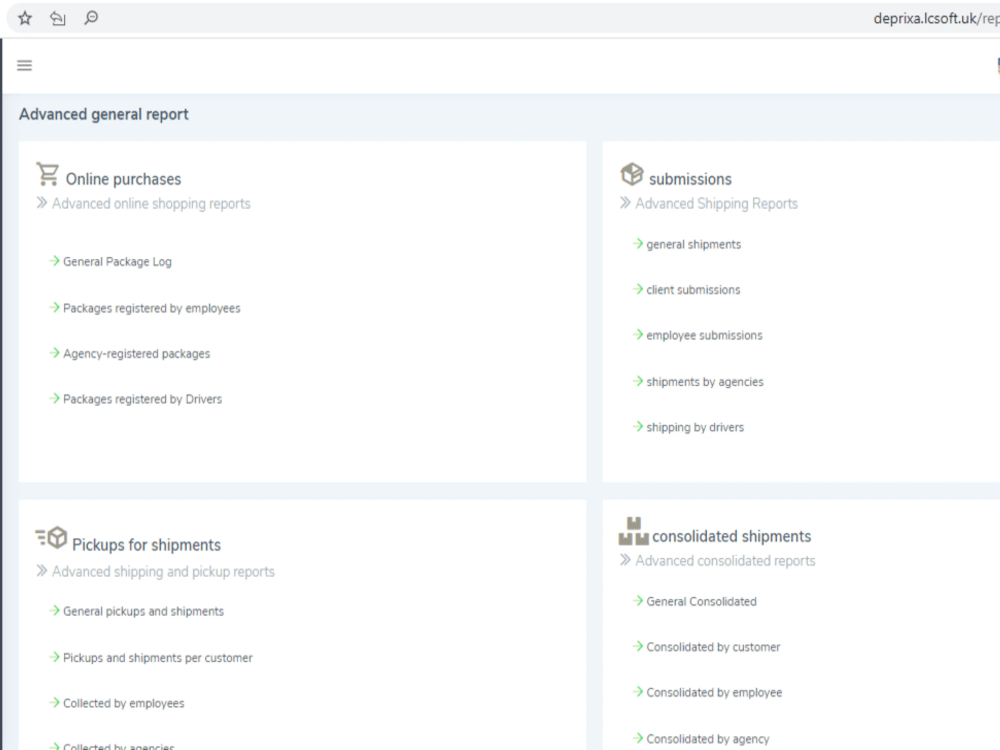Click Advanced consolidated reports subtitle

(725, 561)
